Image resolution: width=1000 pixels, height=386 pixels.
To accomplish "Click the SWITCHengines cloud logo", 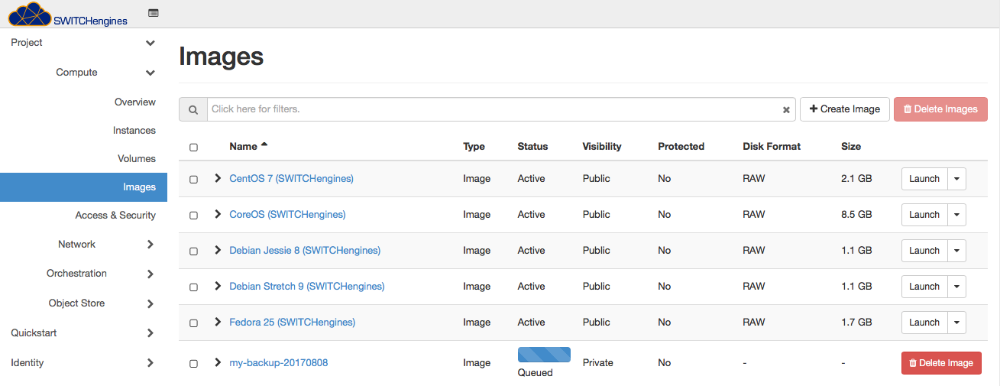I will [68, 14].
